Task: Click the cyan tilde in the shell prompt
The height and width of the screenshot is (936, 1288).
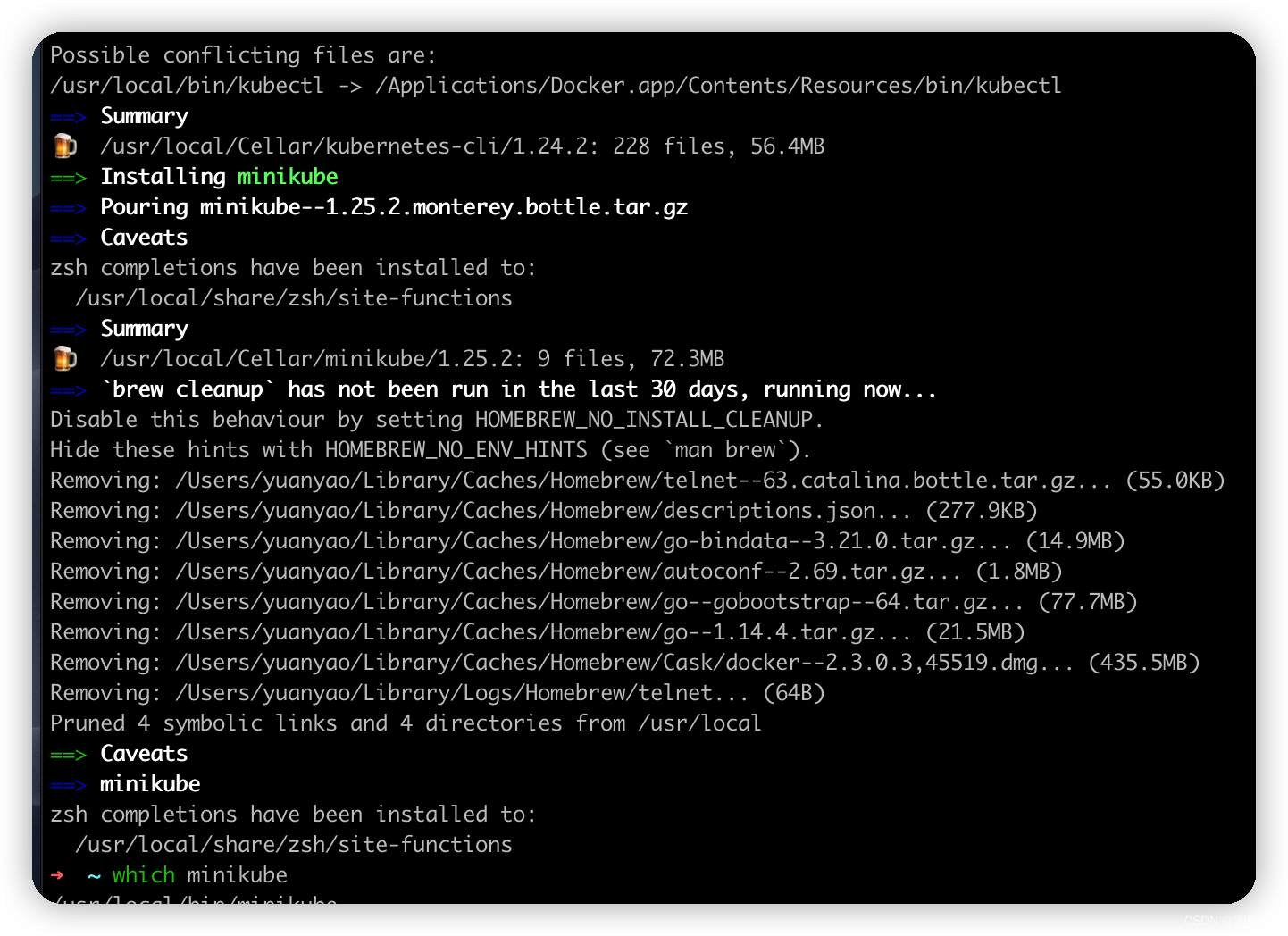Action: (95, 876)
